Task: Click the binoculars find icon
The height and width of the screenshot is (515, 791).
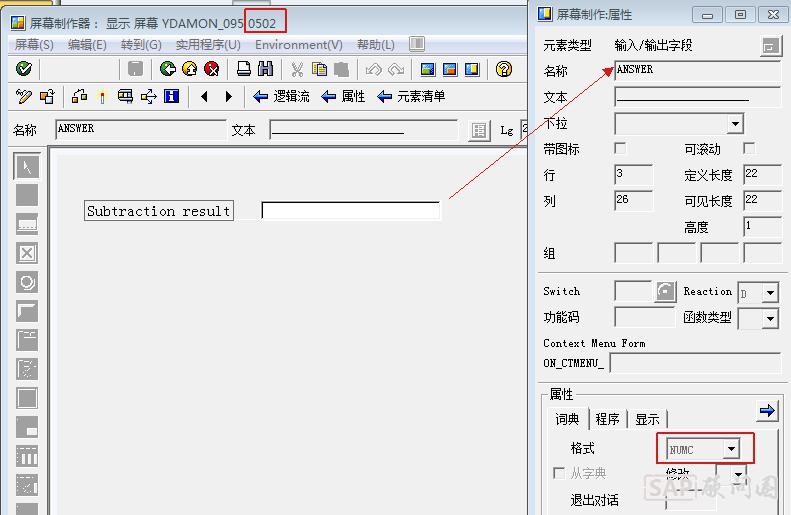Action: coord(266,69)
